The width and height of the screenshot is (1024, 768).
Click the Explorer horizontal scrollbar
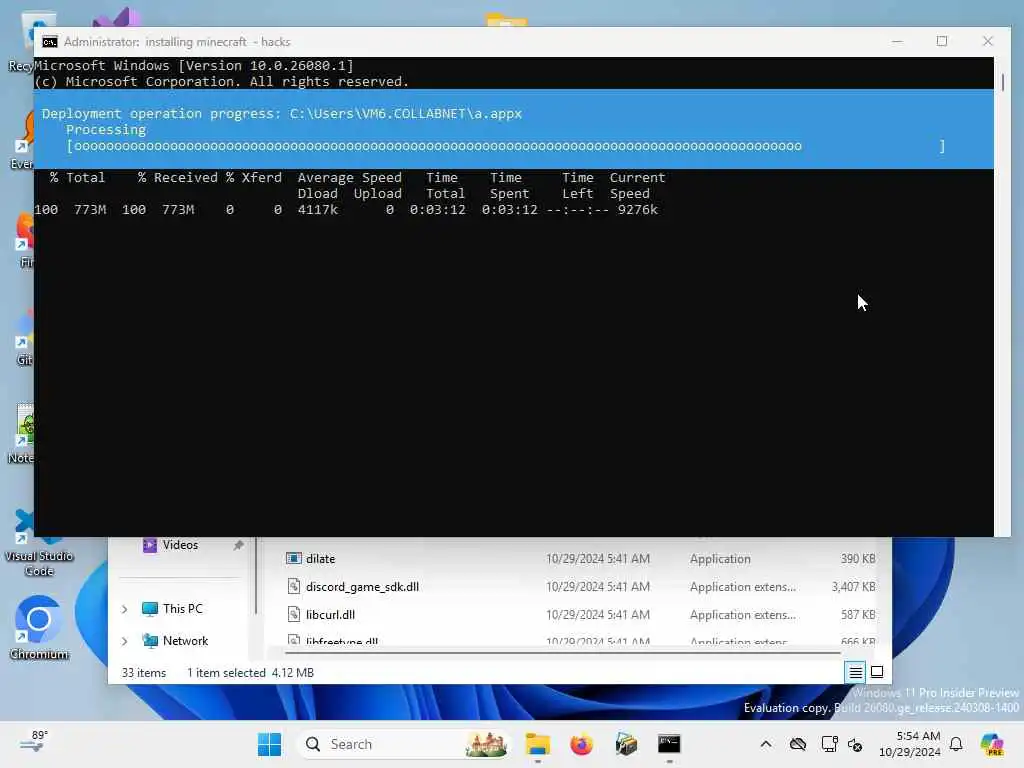click(562, 652)
